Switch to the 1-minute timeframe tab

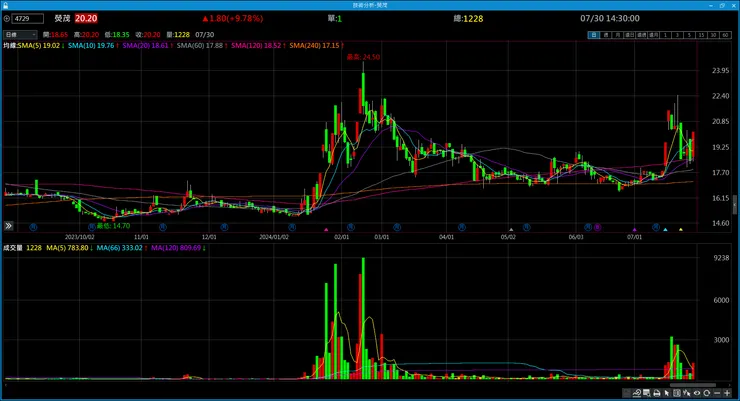[x=665, y=35]
